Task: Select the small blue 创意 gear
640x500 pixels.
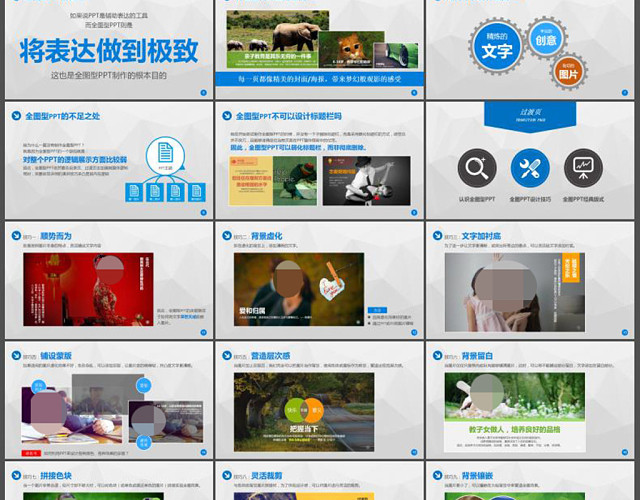Action: [546, 38]
